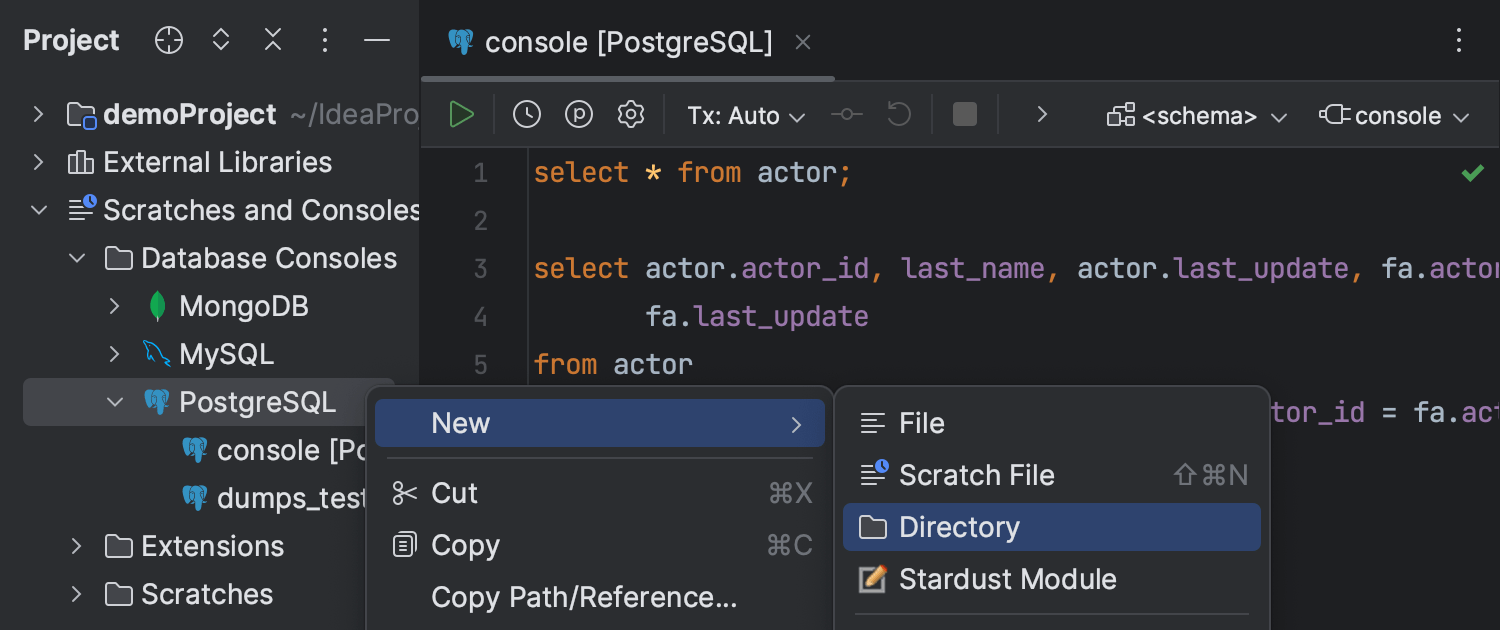This screenshot has height=630, width=1500.
Task: Open the Tx: Auto transaction mode dropdown
Action: [745, 114]
